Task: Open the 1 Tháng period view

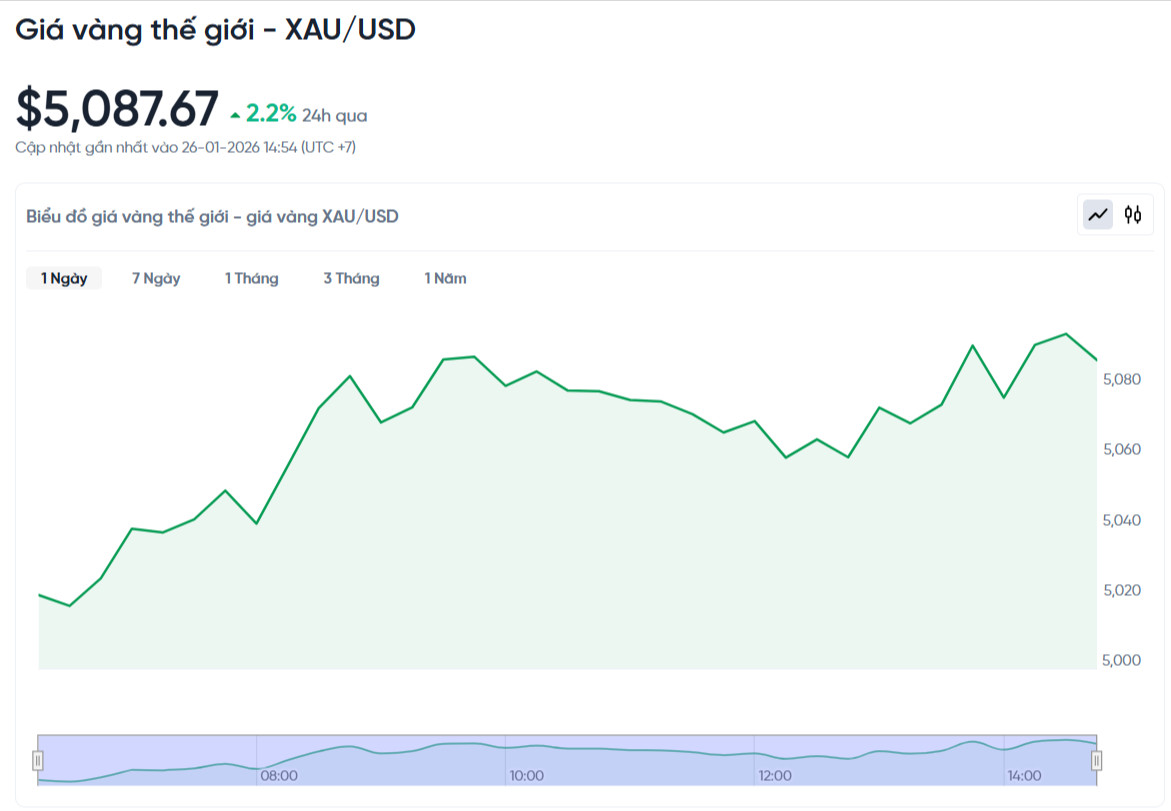Action: click(251, 279)
